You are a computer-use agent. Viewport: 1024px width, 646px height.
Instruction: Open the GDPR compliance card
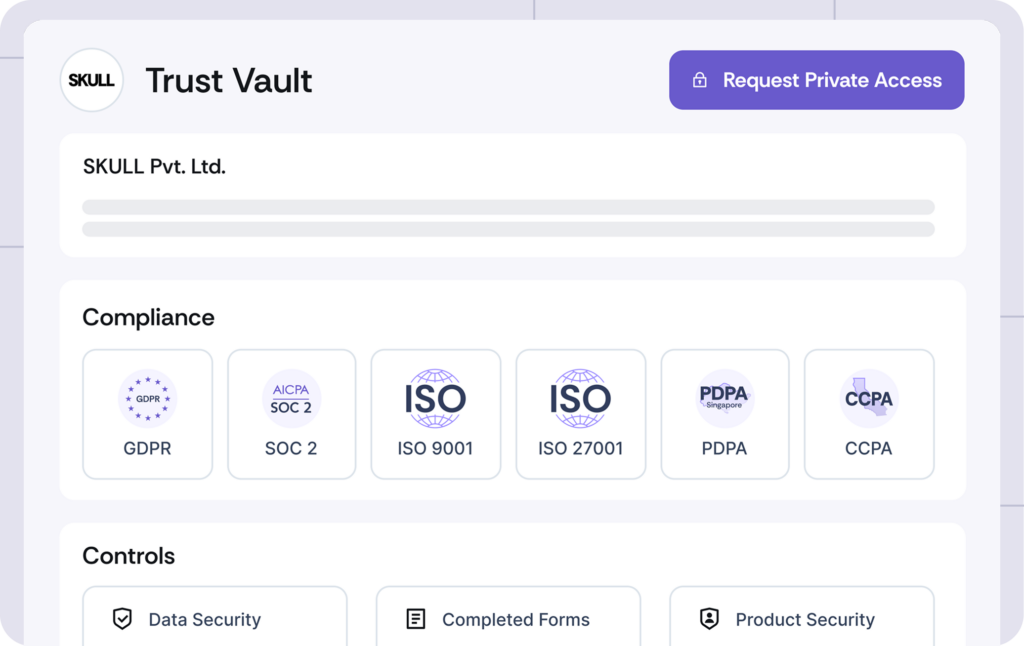pyautogui.click(x=148, y=414)
